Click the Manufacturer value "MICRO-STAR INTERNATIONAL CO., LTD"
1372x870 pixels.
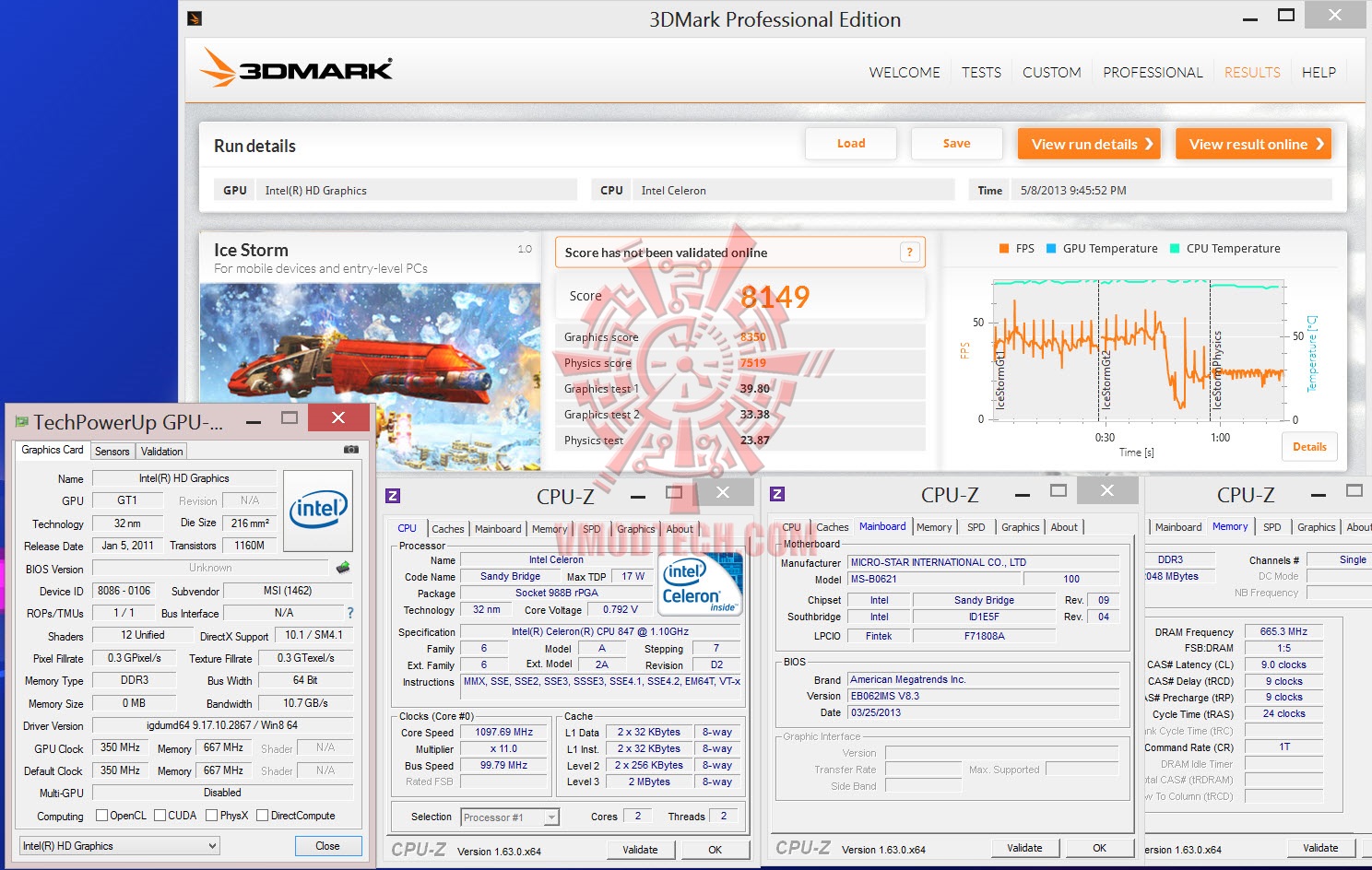984,562
